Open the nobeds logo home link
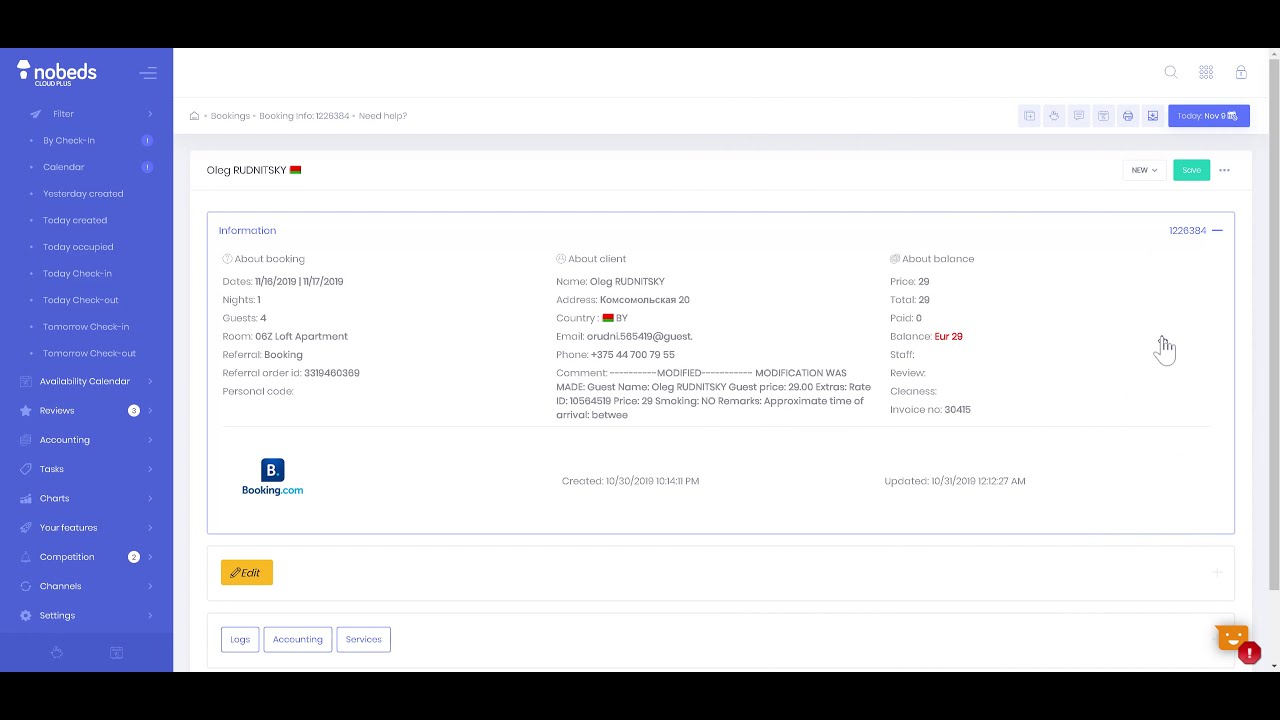 point(57,72)
